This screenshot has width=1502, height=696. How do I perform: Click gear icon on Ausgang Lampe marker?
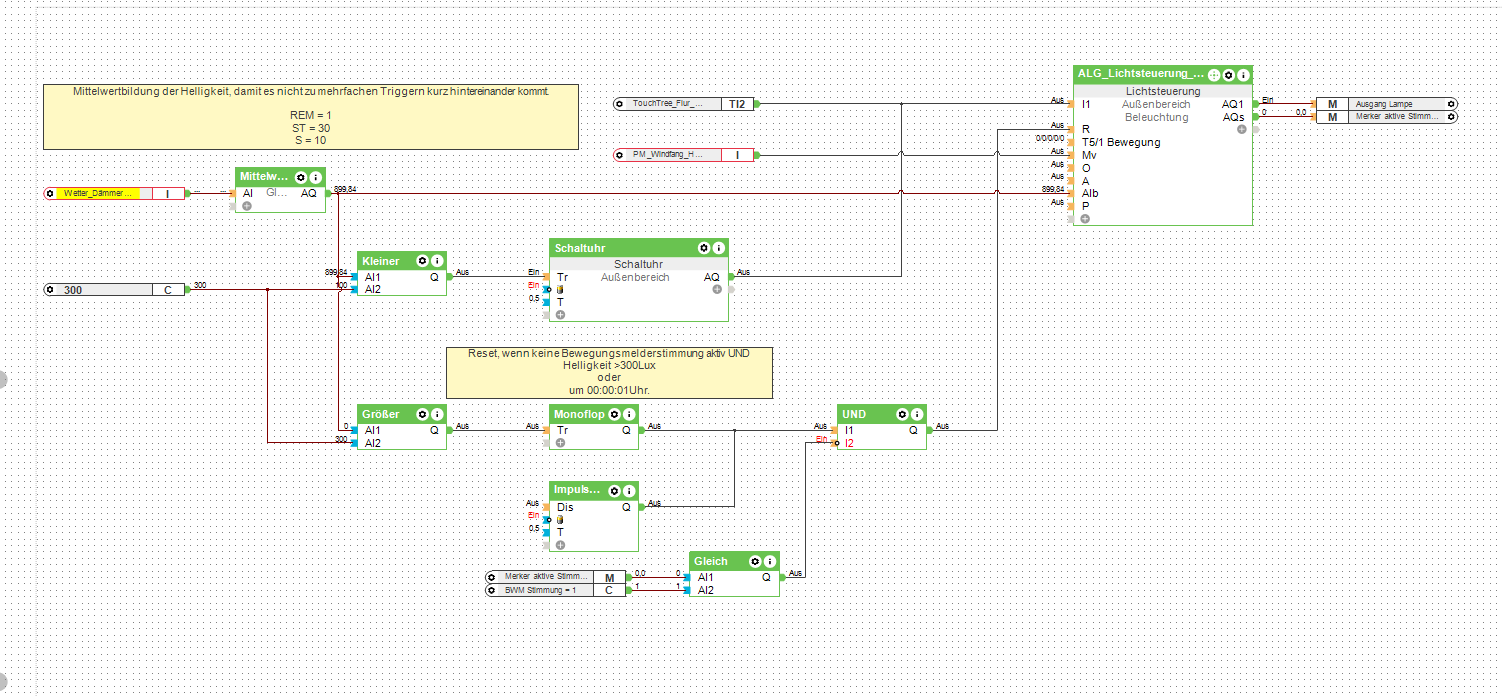pos(1450,104)
